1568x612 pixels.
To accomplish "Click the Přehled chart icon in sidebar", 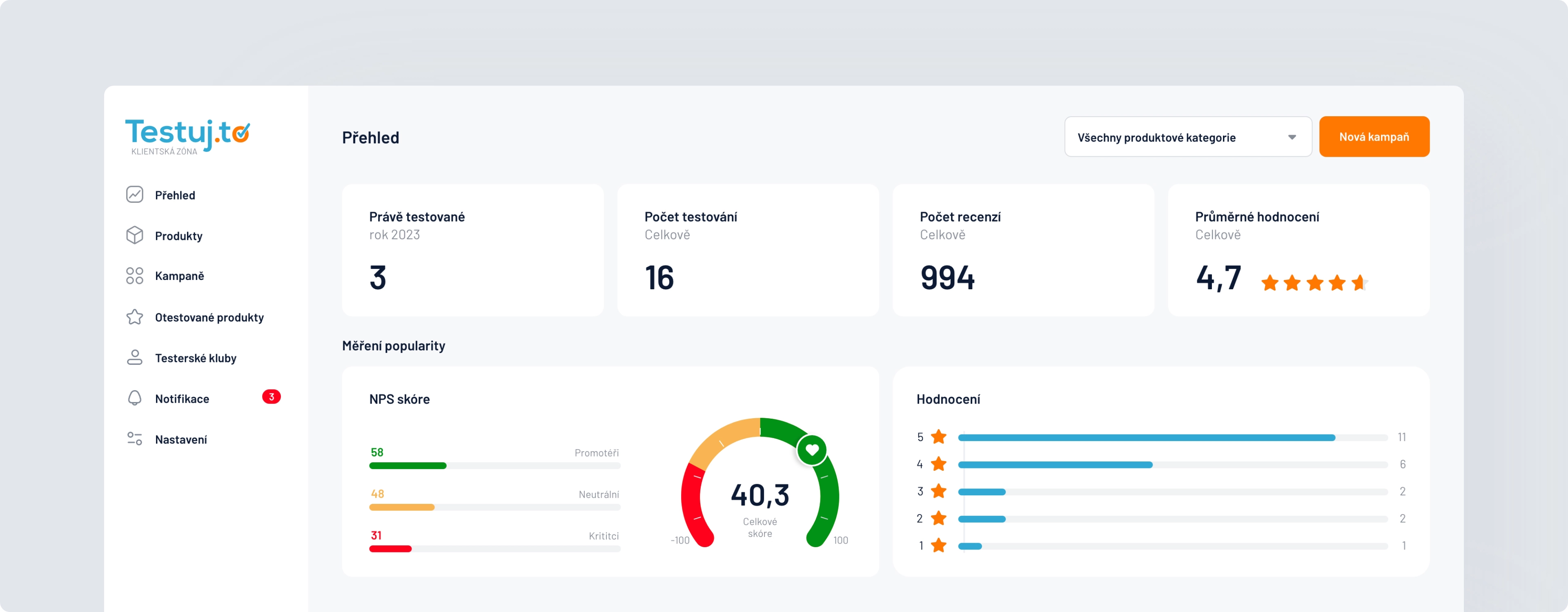I will 134,195.
